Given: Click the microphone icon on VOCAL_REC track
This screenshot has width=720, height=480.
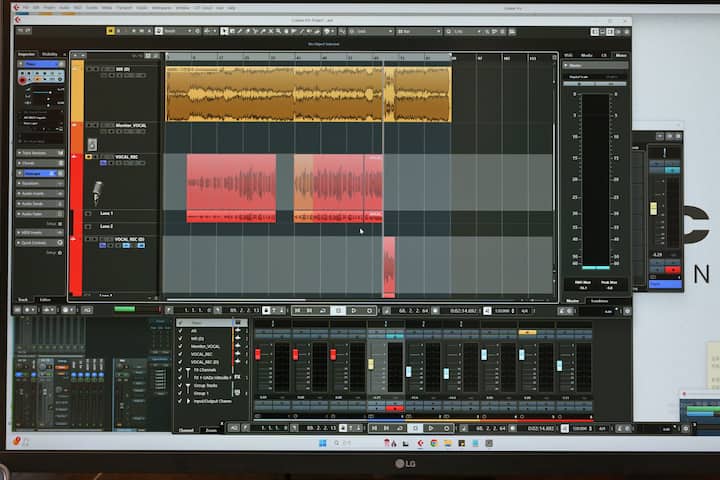Looking at the screenshot, I should click(97, 190).
